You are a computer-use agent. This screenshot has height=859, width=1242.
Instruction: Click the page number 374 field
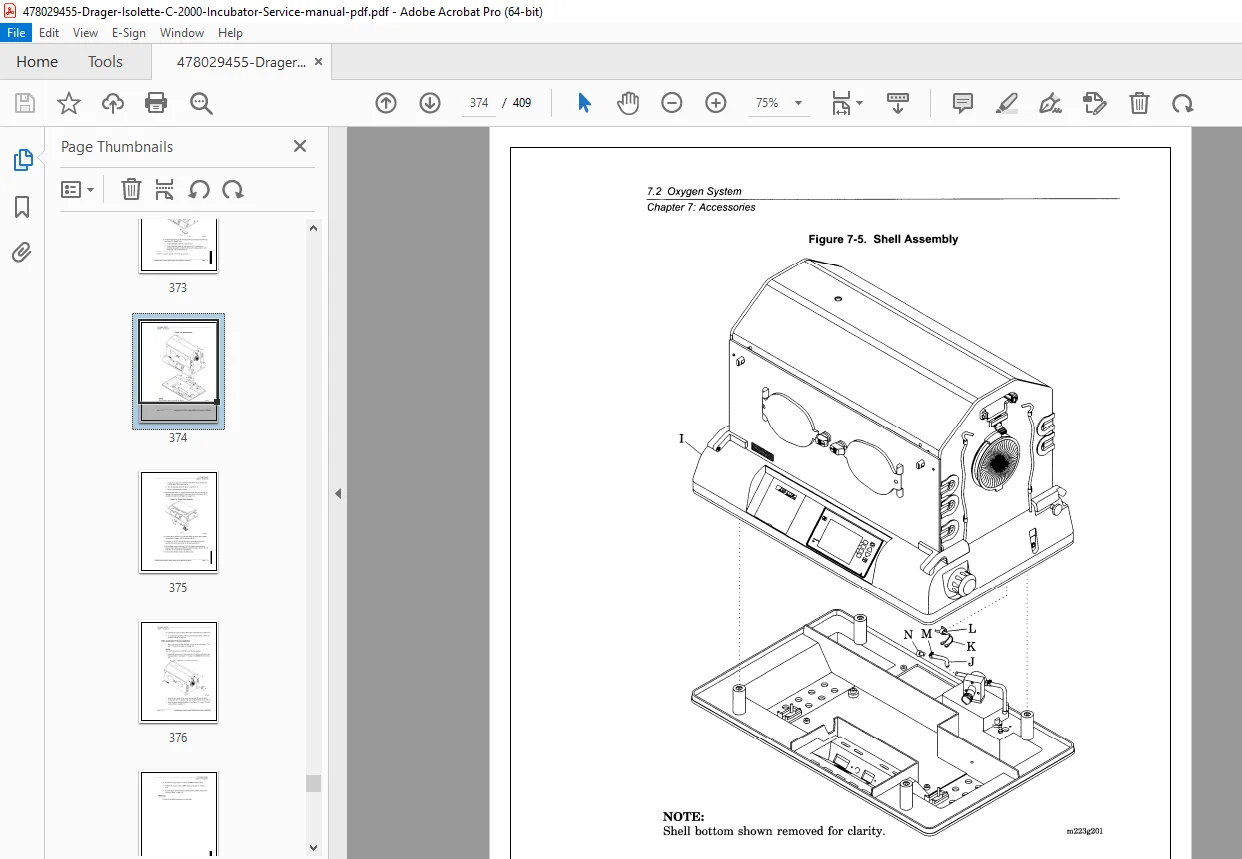coord(479,103)
